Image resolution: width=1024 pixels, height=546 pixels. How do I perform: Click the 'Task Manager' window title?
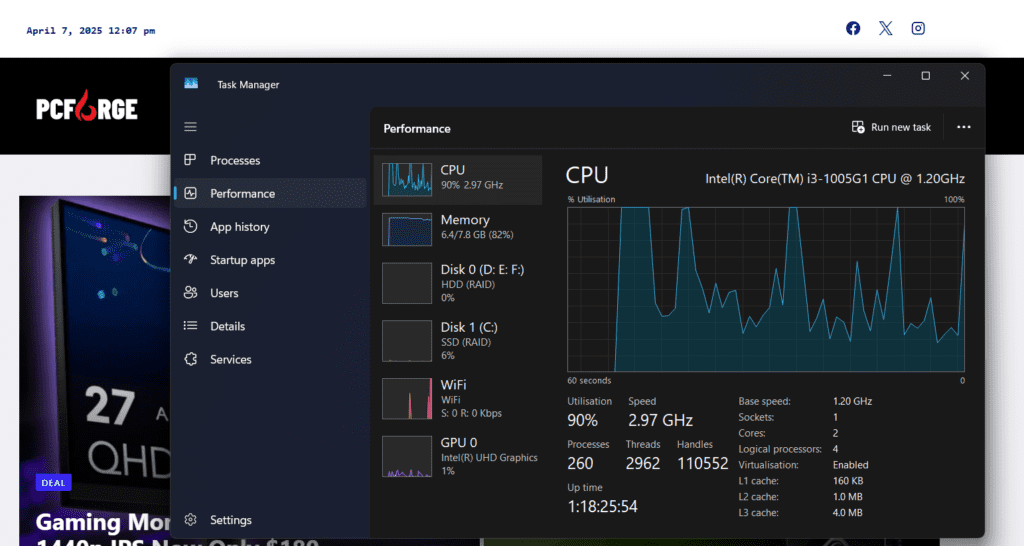(248, 85)
